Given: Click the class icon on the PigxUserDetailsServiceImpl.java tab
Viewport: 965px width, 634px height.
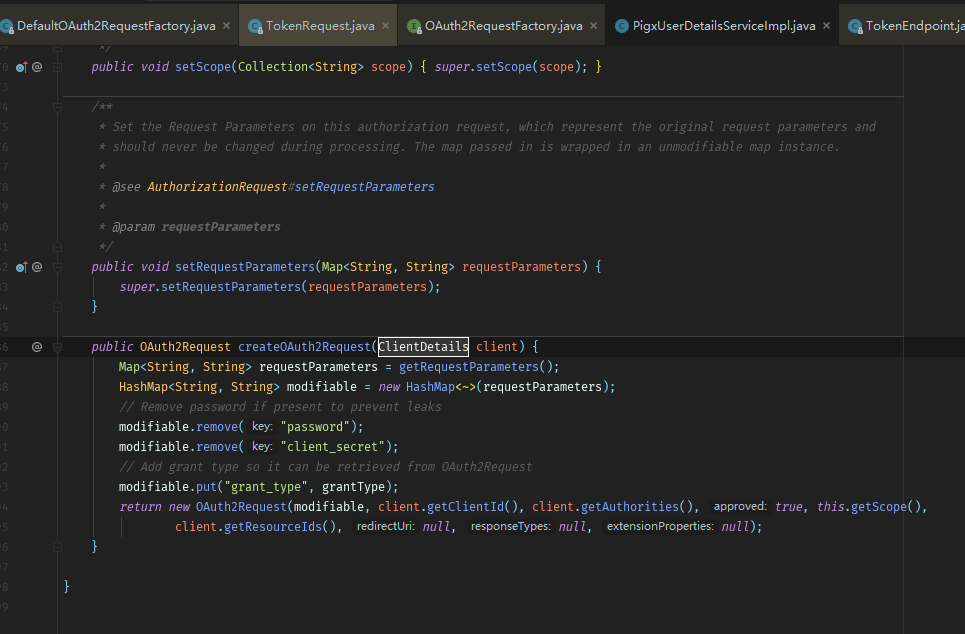Looking at the screenshot, I should click(622, 25).
